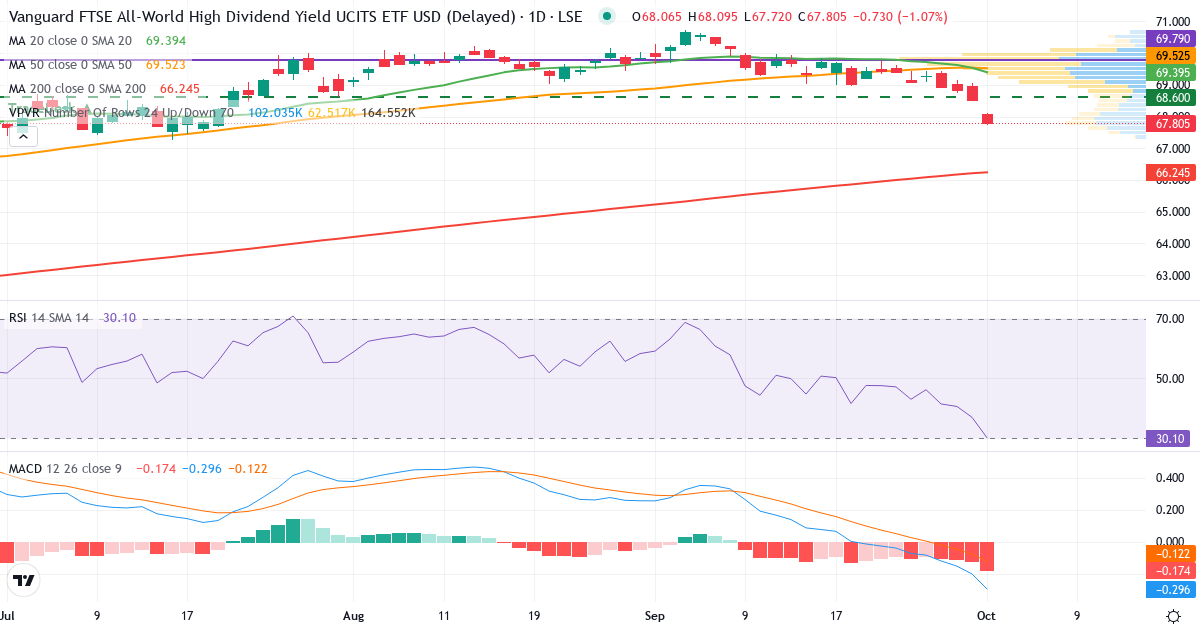Click the latest red candlestick near Oct
Image resolution: width=1200 pixels, height=630 pixels.
[x=988, y=119]
